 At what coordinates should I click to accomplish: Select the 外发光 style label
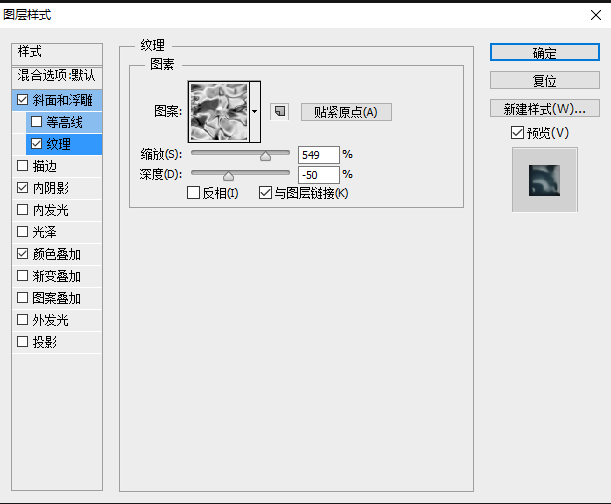[51, 320]
